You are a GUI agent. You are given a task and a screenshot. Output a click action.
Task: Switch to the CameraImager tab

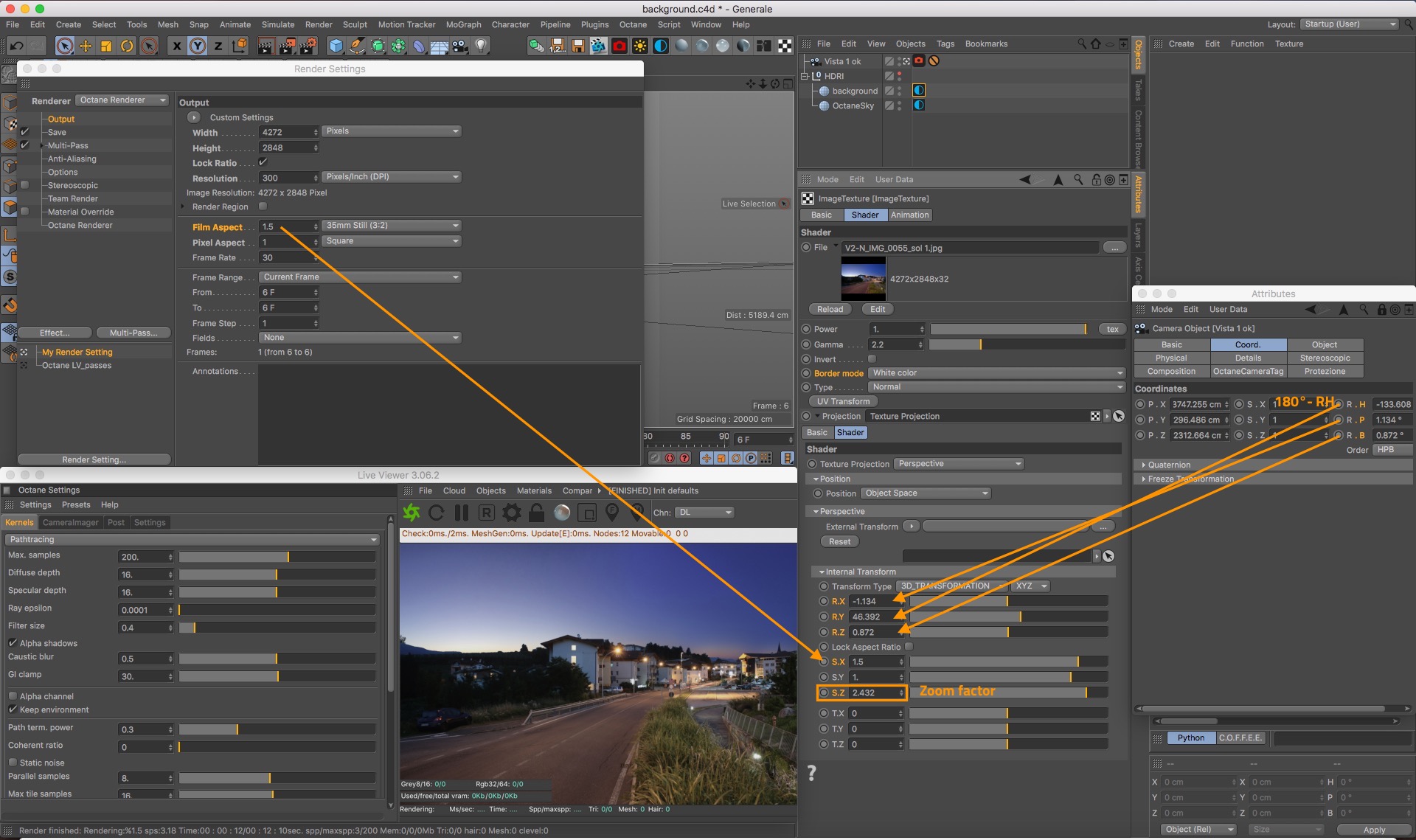coord(70,522)
